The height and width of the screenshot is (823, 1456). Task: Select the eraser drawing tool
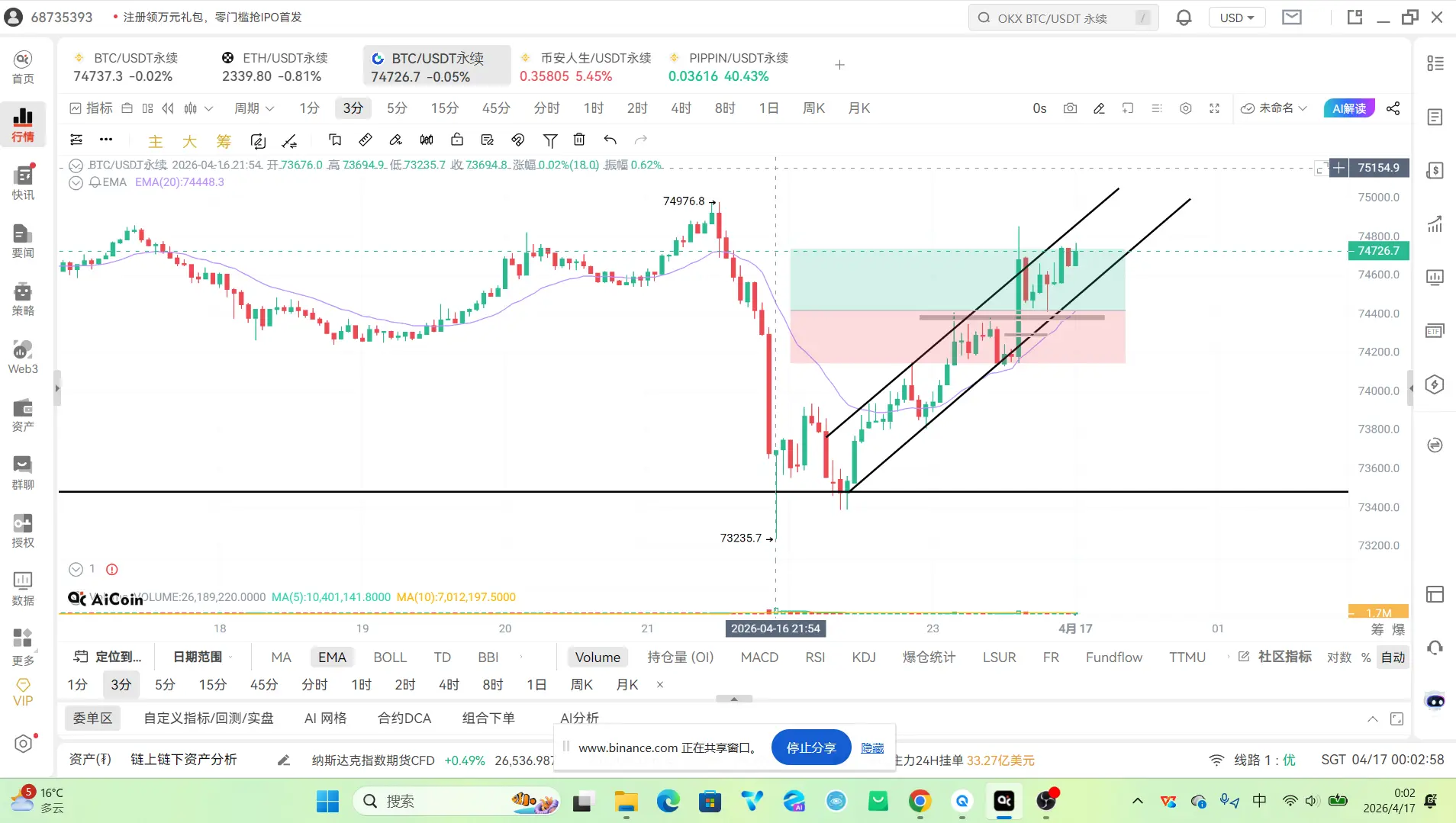396,140
